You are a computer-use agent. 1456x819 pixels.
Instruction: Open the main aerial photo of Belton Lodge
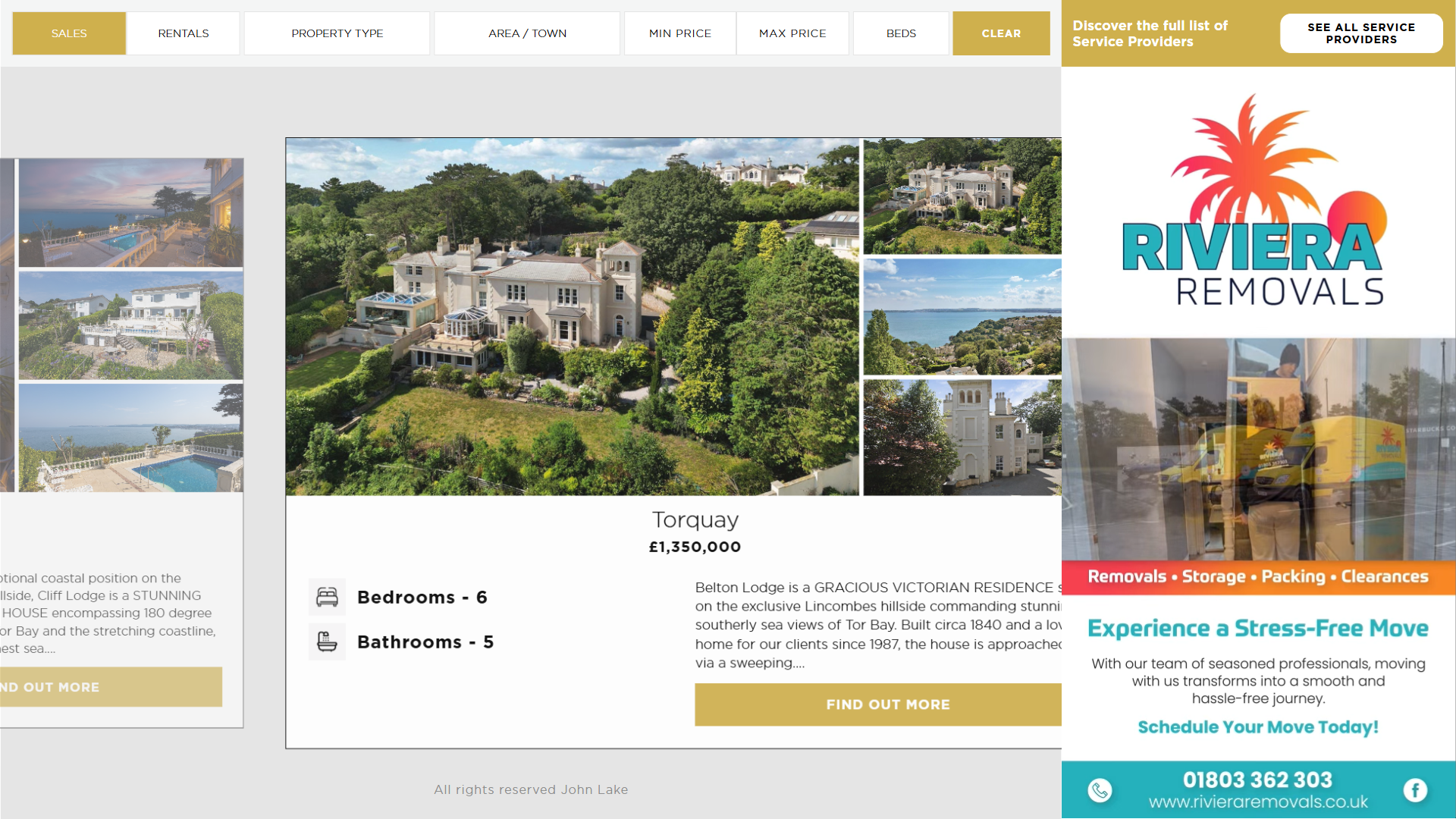point(573,317)
